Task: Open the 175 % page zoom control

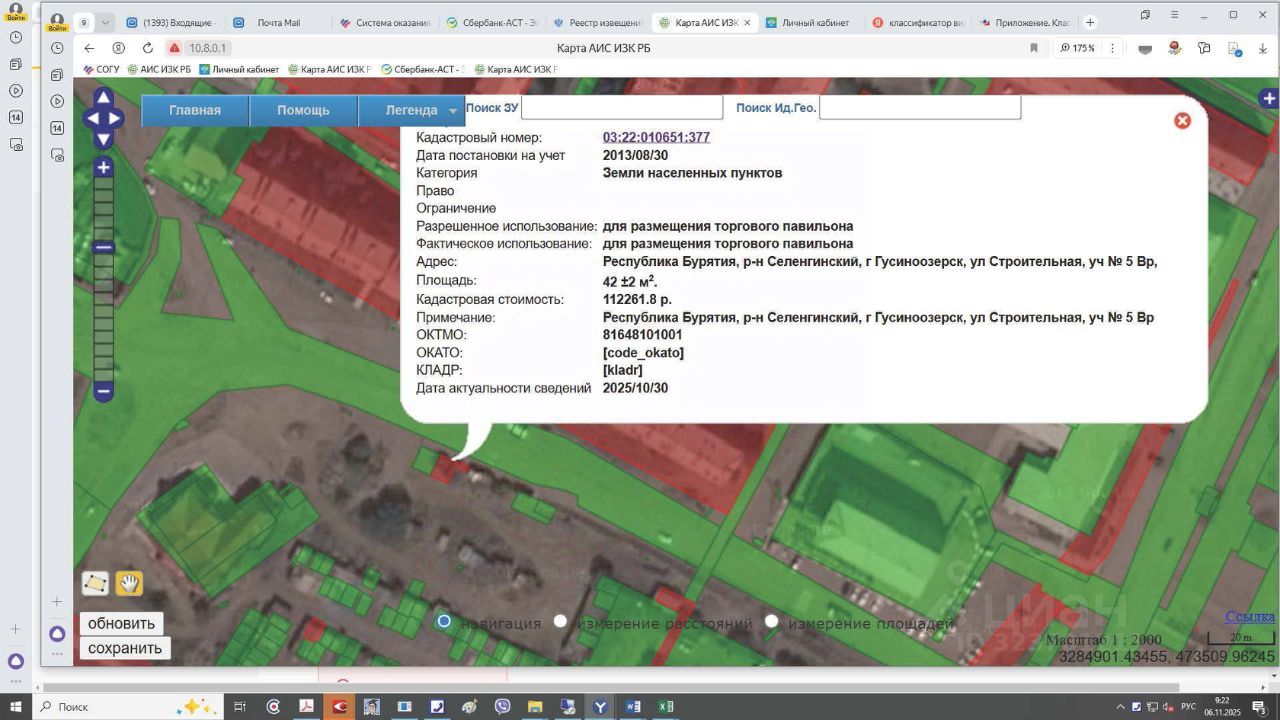Action: tap(1078, 48)
